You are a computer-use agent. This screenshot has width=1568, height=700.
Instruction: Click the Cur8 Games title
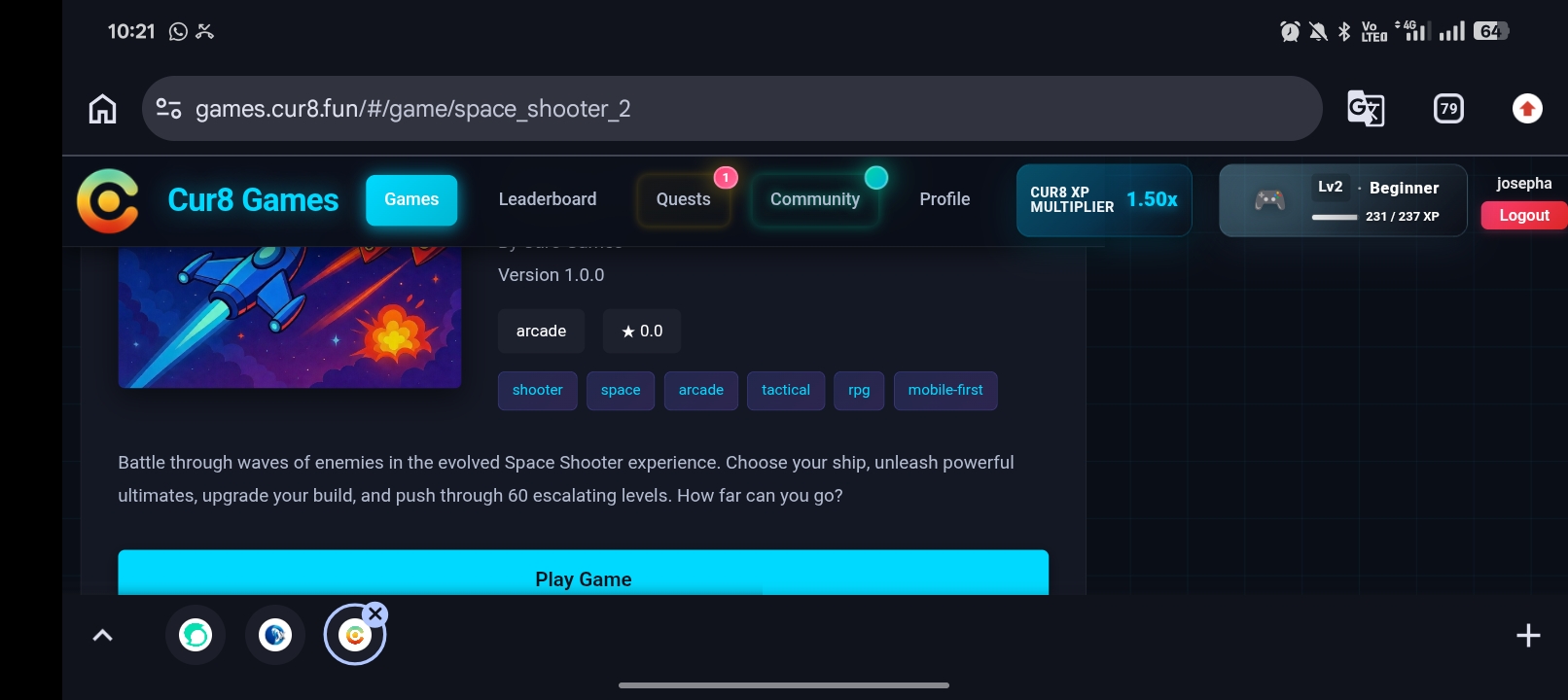pos(253,200)
